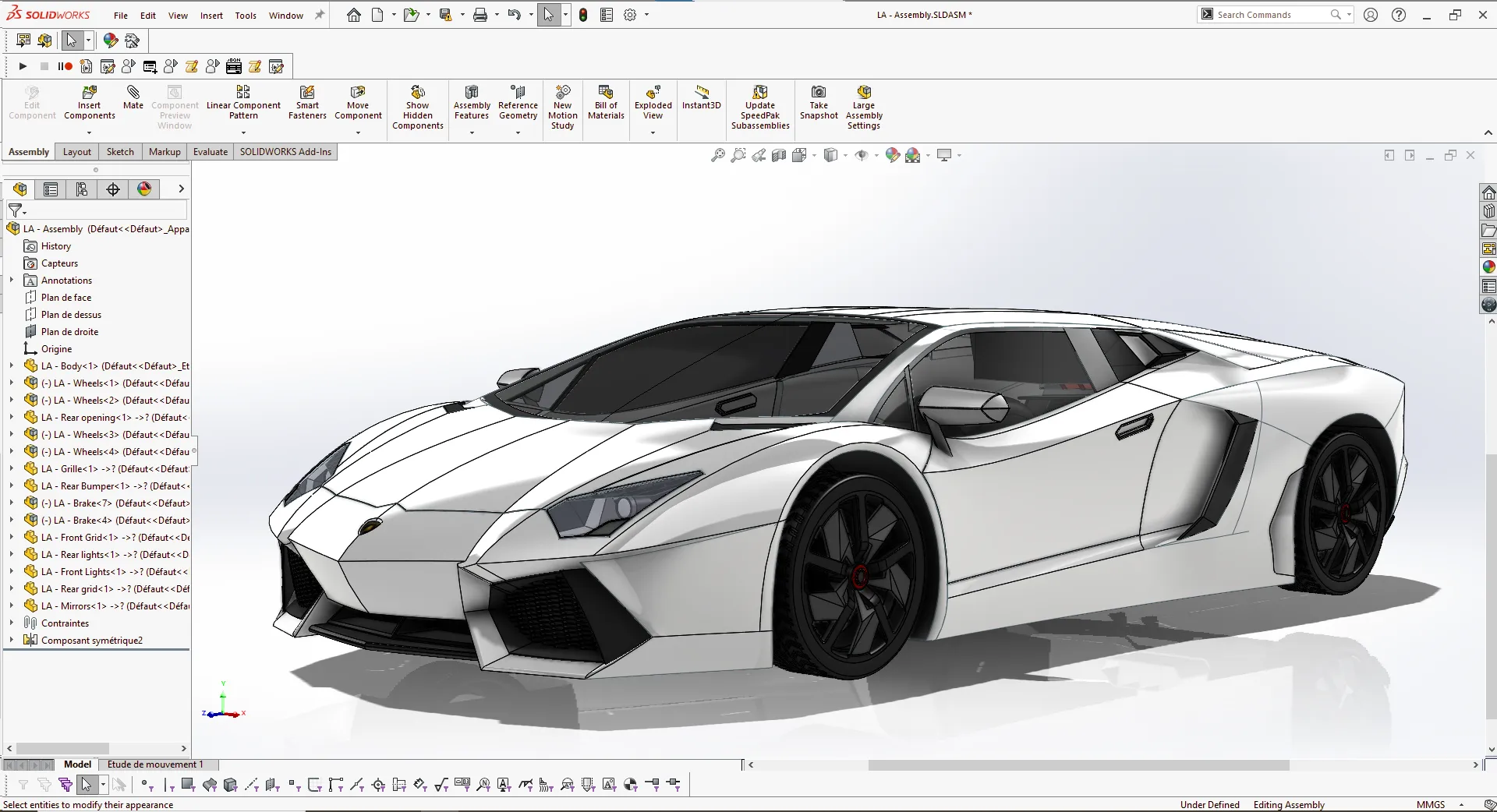The image size is (1497, 812).
Task: Click Show Hidden Components
Action: click(x=418, y=108)
